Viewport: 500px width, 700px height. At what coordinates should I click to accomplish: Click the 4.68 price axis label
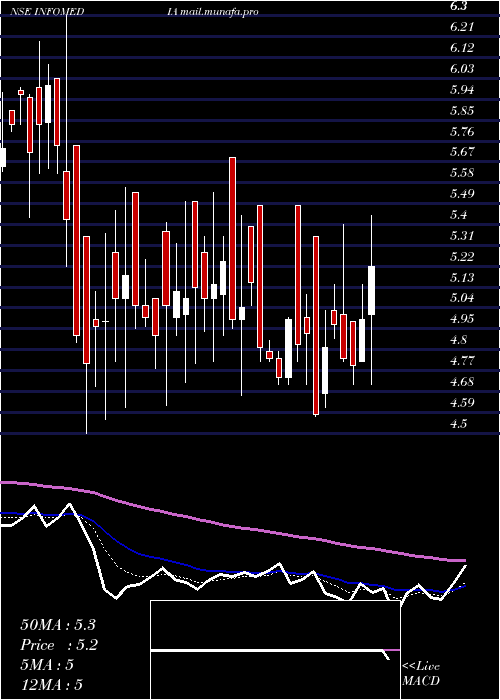462,382
